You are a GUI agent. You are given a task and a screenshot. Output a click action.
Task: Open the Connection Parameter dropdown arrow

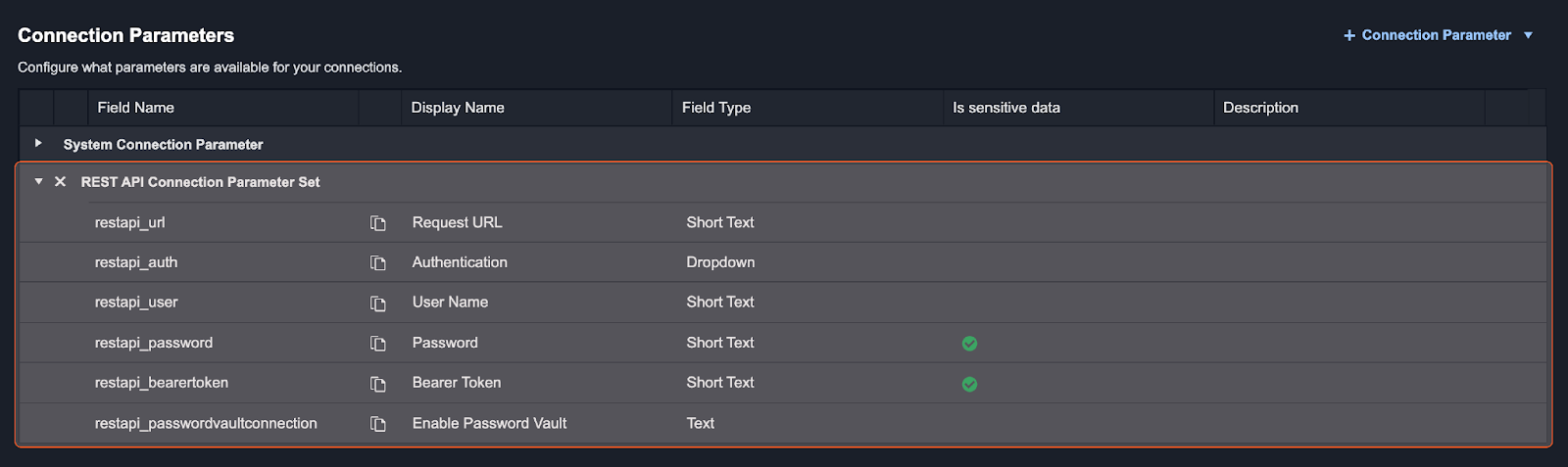coord(1528,35)
